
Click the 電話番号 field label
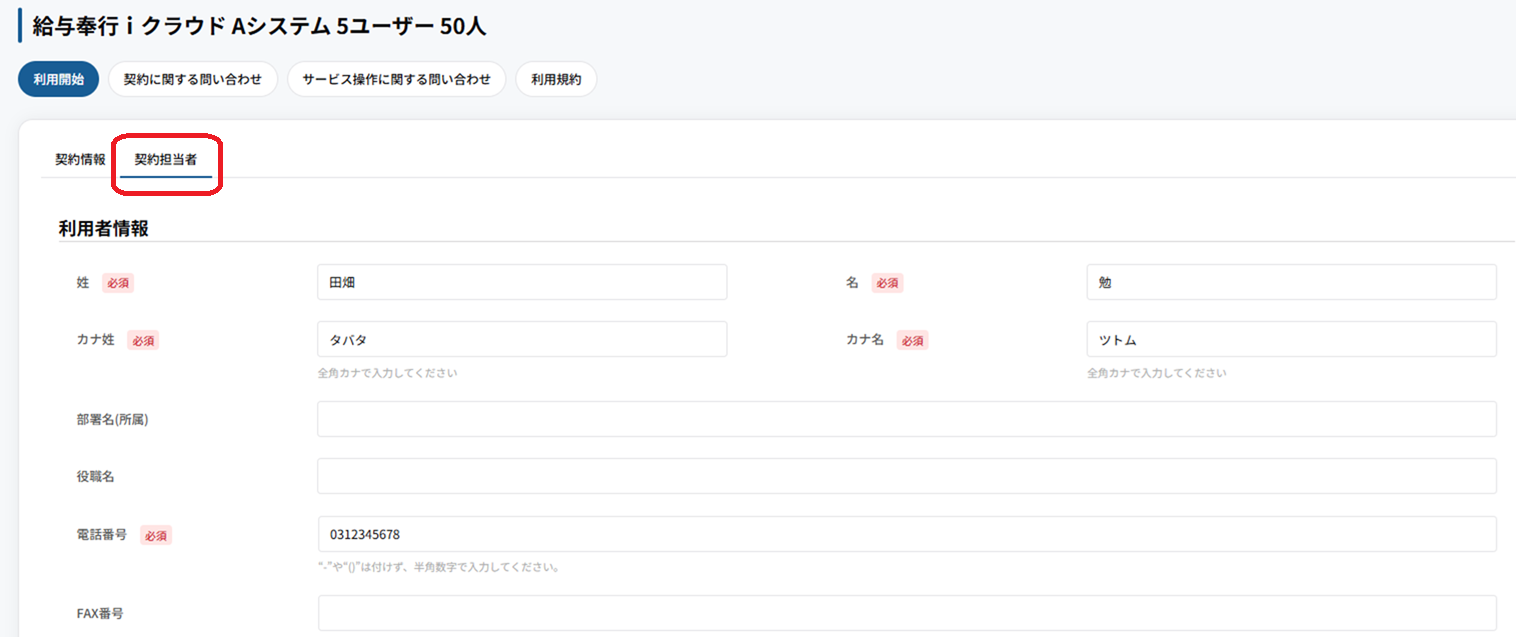point(102,534)
